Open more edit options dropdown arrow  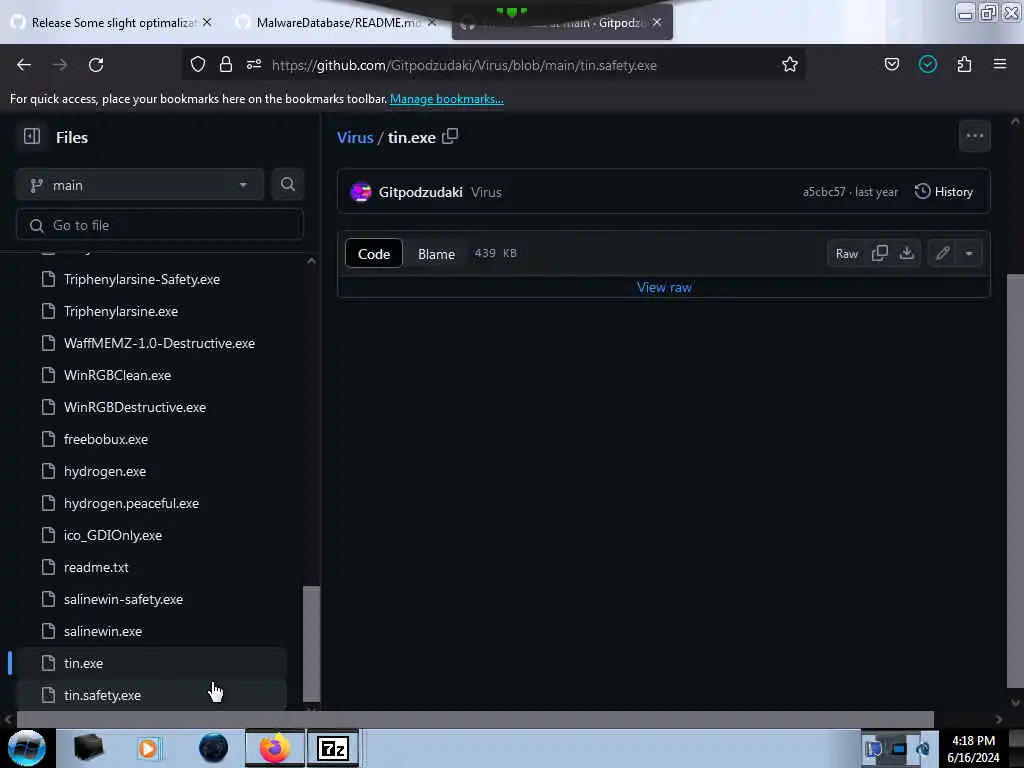tap(969, 253)
